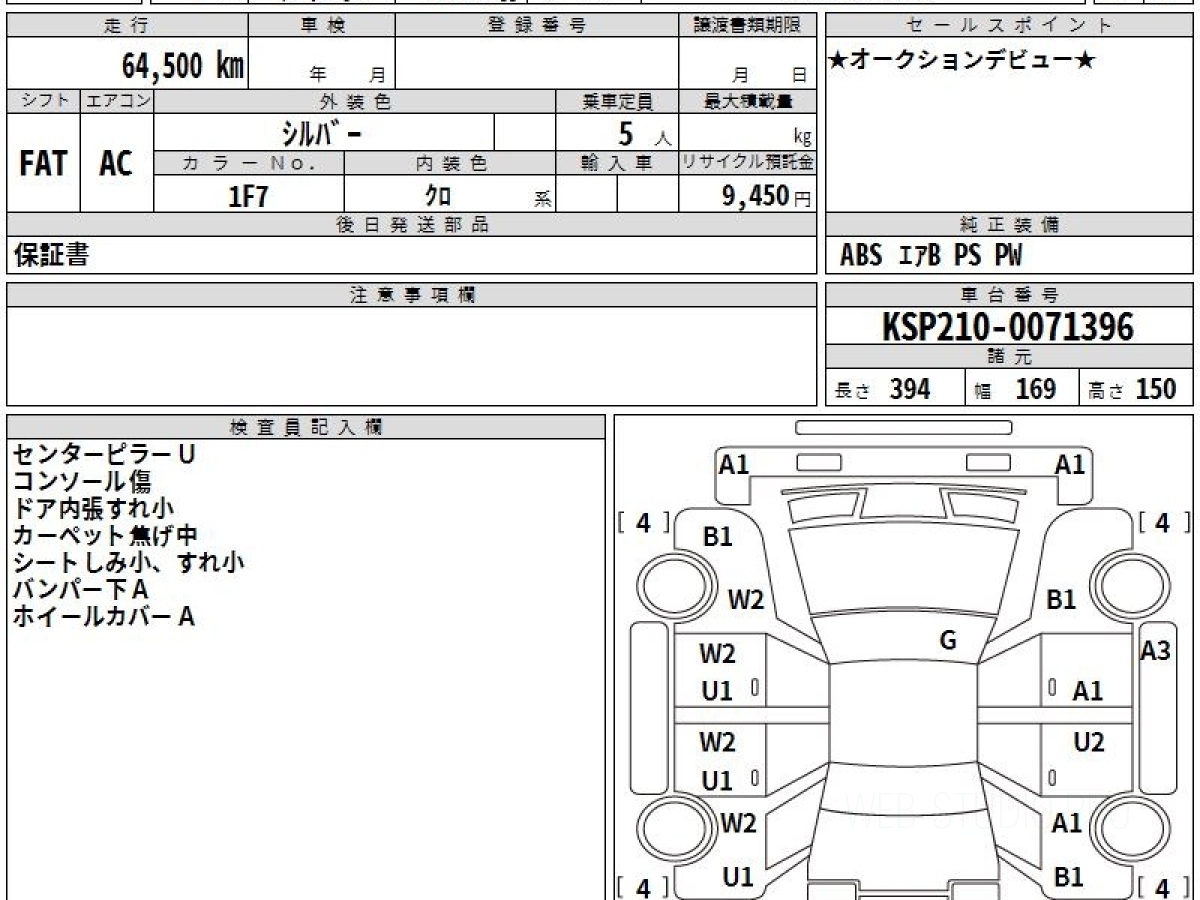This screenshot has height=900, width=1200.
Task: Click the ★オークションデビュー★ sales point text
Action: click(x=962, y=61)
